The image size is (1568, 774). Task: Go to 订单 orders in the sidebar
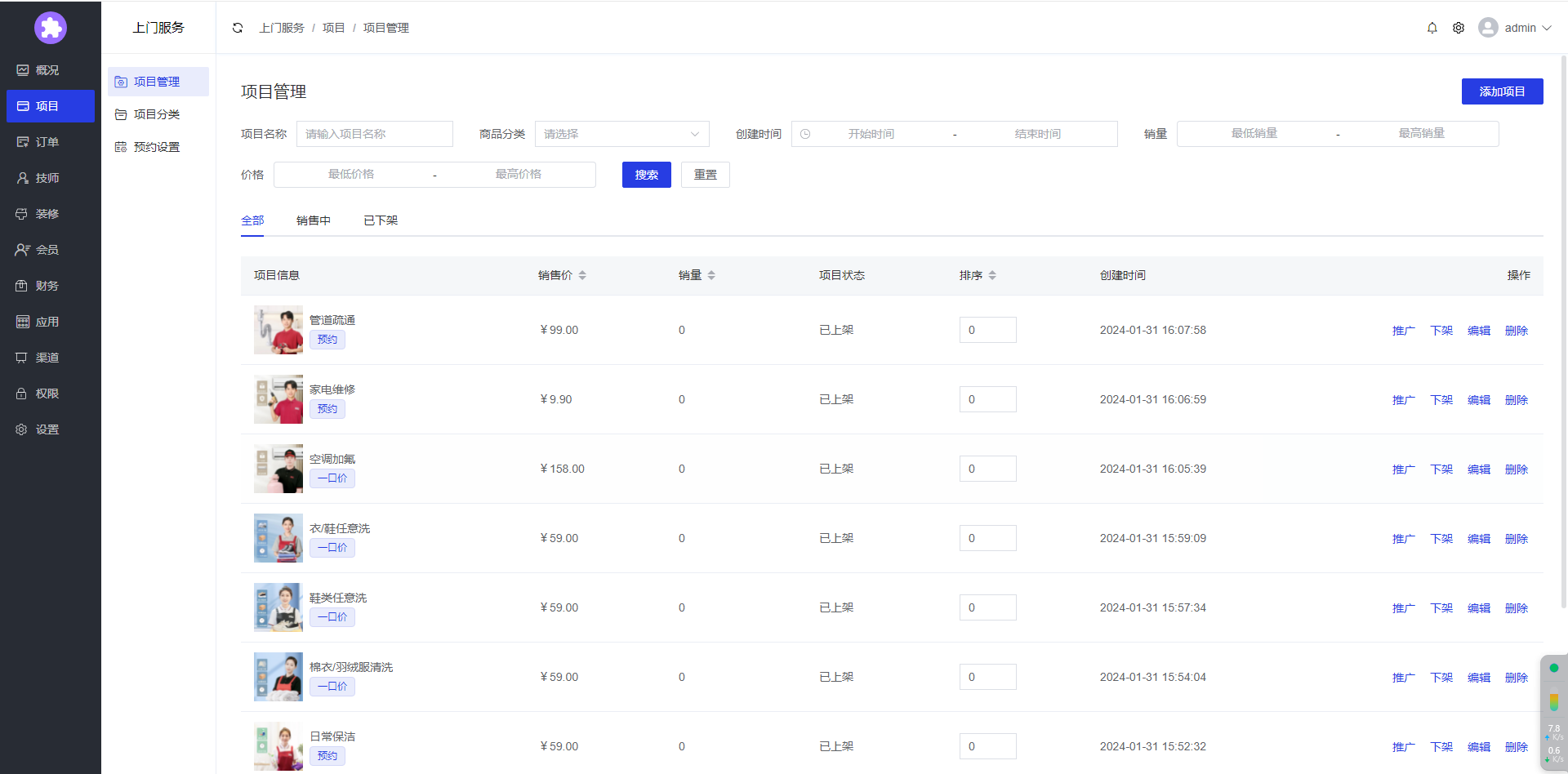[47, 142]
